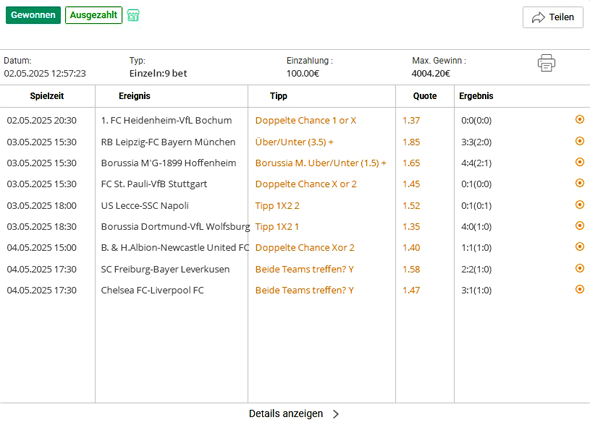Image resolution: width=590 pixels, height=425 pixels.
Task: Click the Spielzeit column header
Action: 47,96
